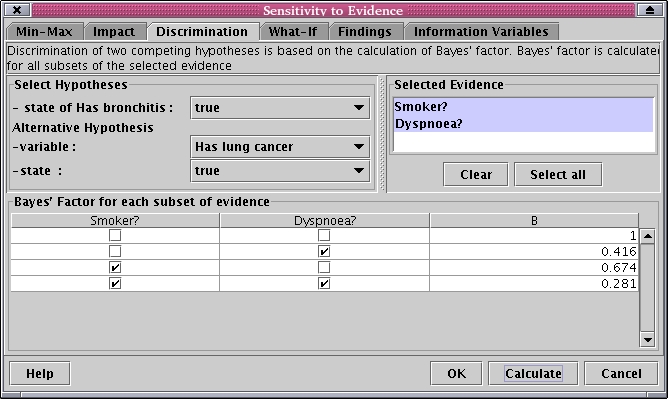Switch to the Min-Max tab

tap(44, 32)
